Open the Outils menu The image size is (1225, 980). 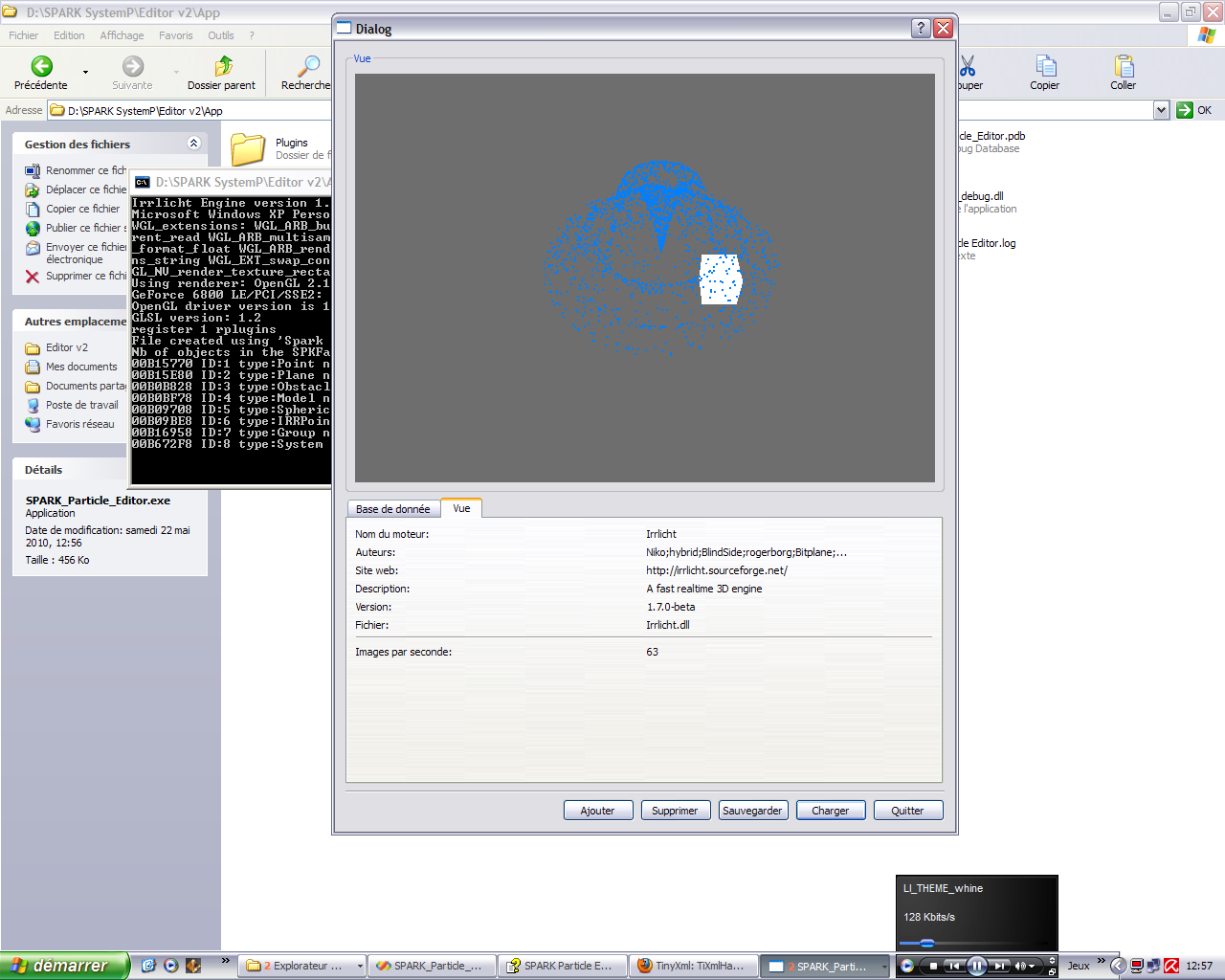[221, 35]
